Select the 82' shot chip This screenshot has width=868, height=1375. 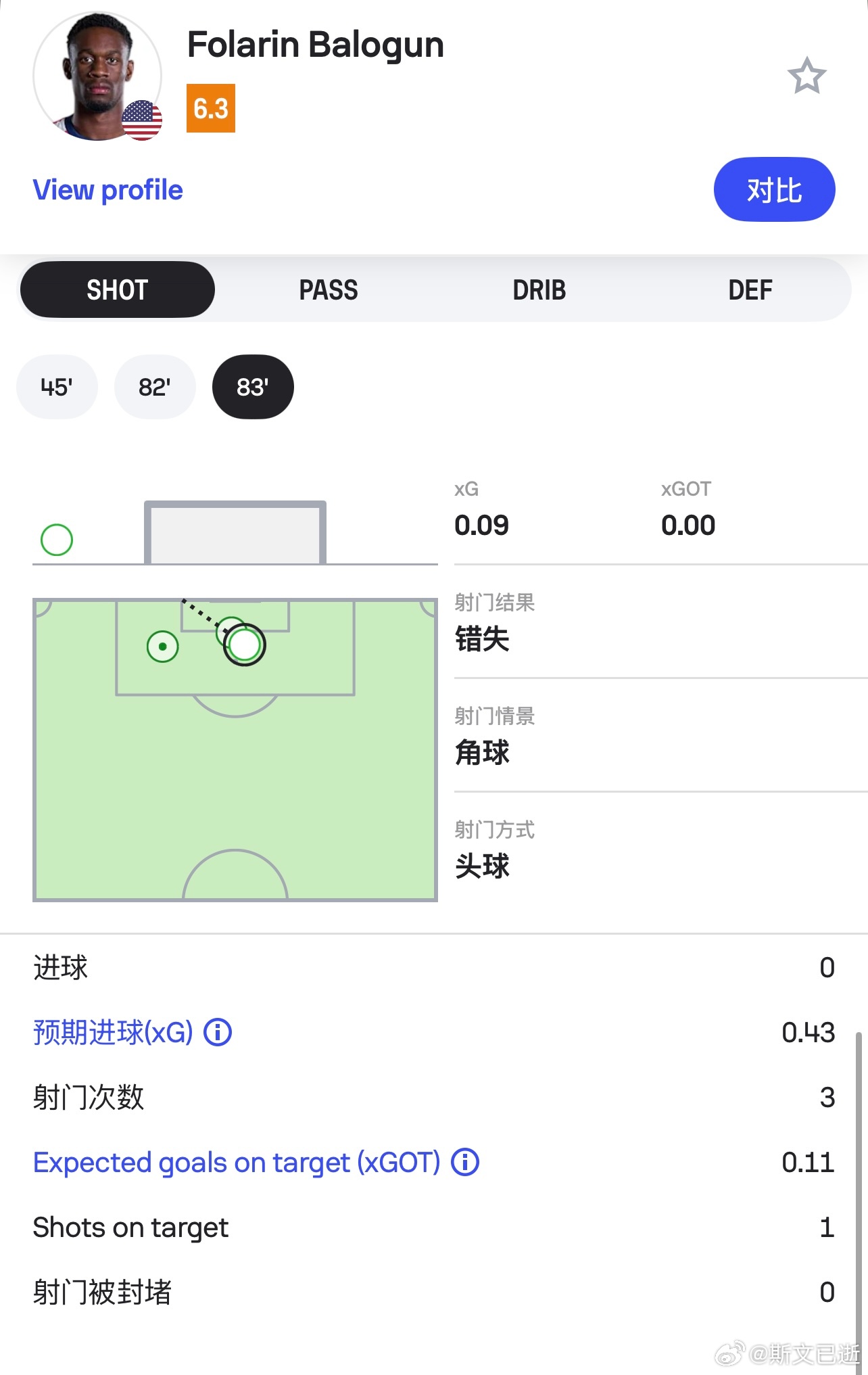(155, 387)
